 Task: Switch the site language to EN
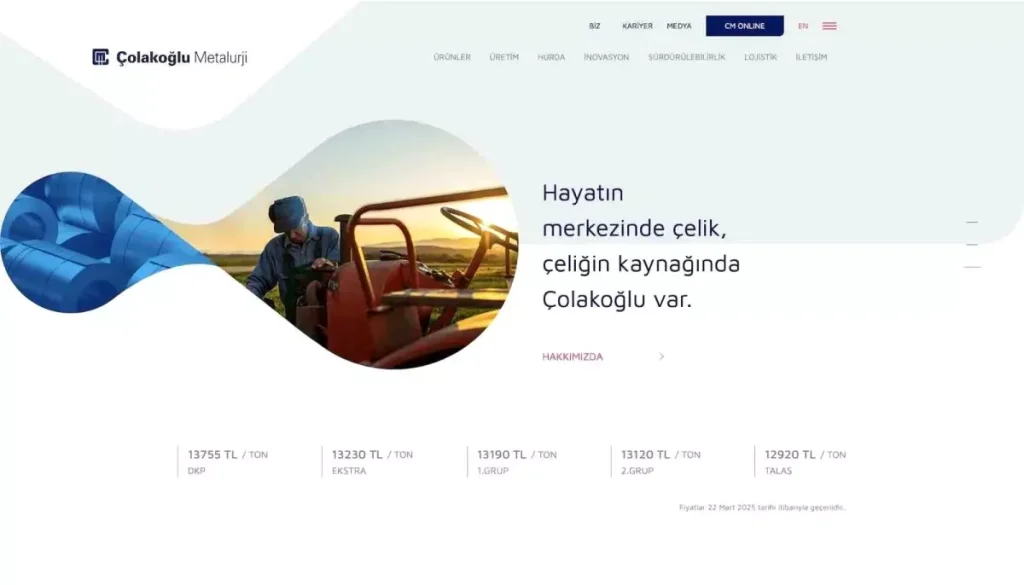[x=804, y=26]
